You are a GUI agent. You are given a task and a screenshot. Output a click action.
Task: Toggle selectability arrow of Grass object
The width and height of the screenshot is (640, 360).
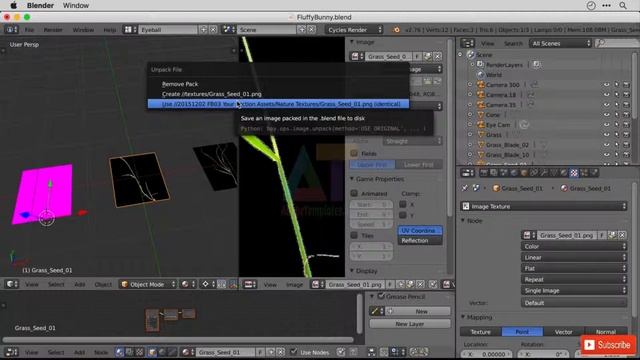tap(616, 135)
